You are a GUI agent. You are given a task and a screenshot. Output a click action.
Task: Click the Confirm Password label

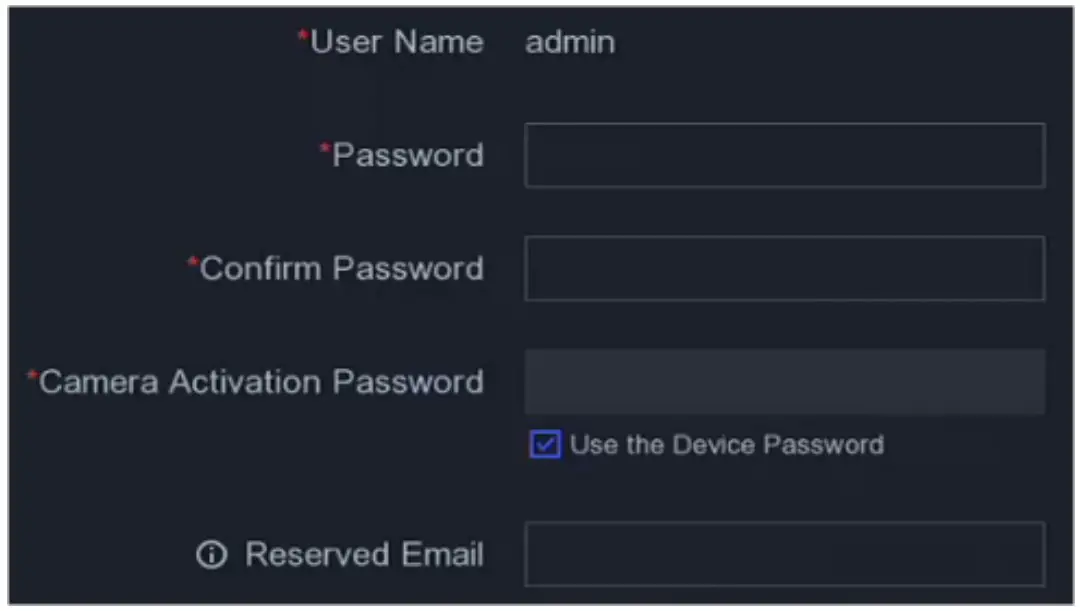coord(342,268)
